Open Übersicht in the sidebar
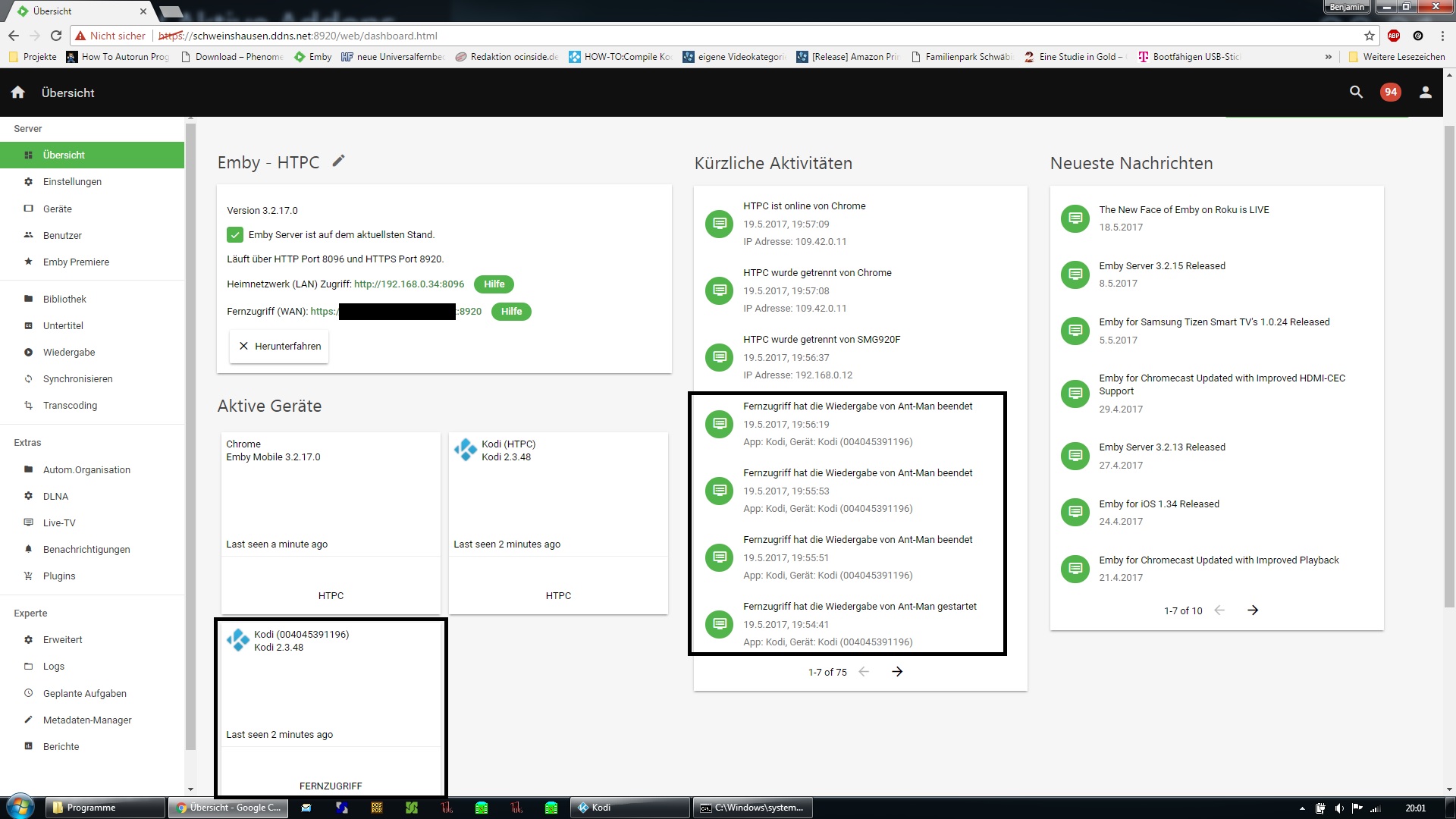This screenshot has height=819, width=1456. click(92, 155)
